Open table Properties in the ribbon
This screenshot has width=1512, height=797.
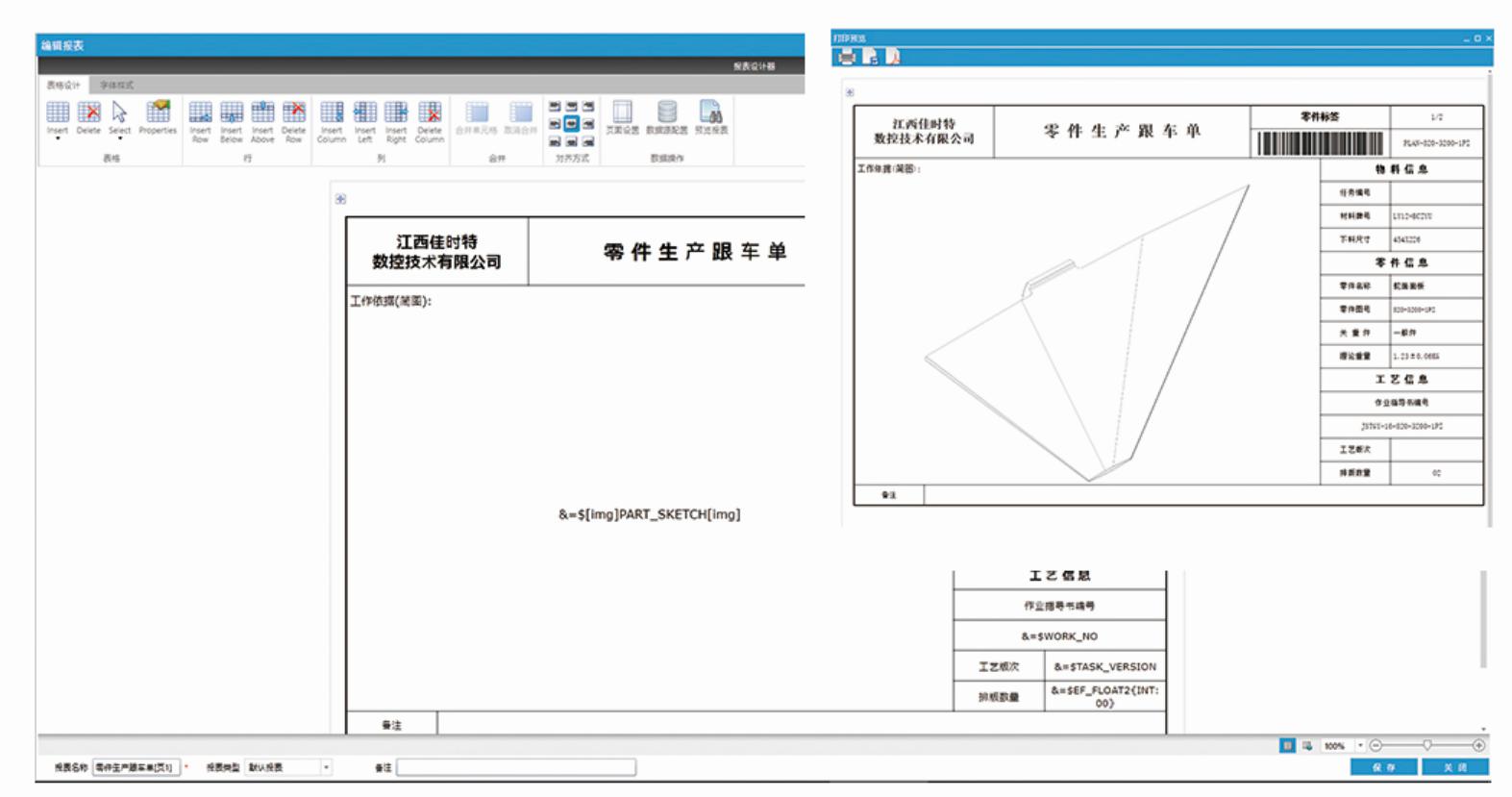tap(158, 114)
